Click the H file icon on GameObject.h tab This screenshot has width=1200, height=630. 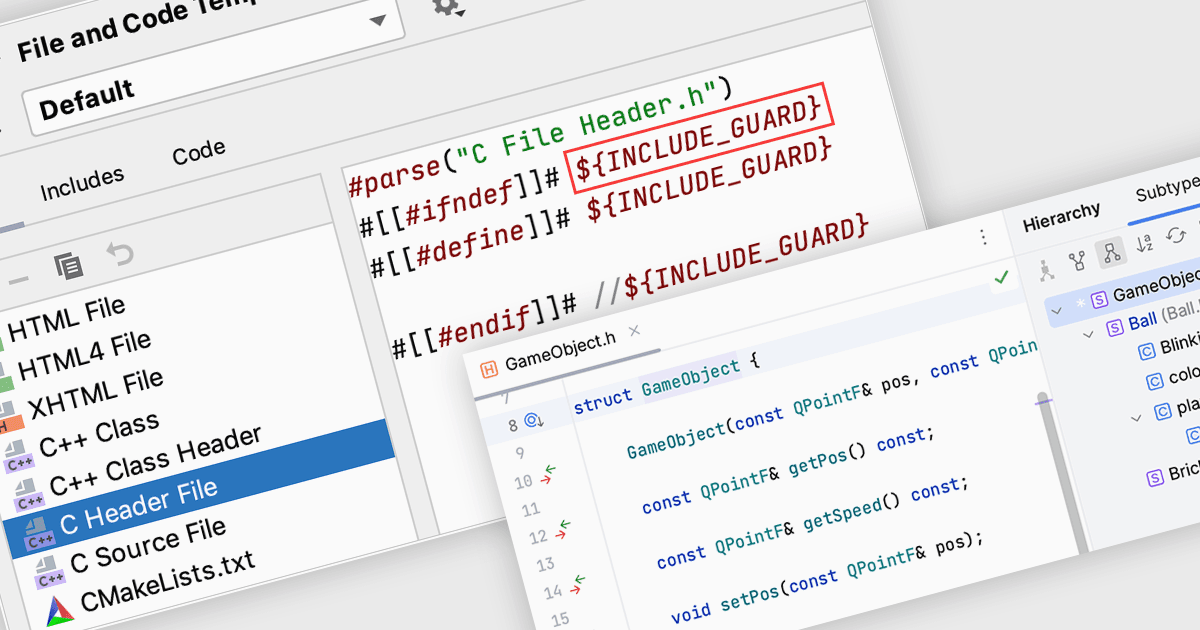tap(490, 368)
